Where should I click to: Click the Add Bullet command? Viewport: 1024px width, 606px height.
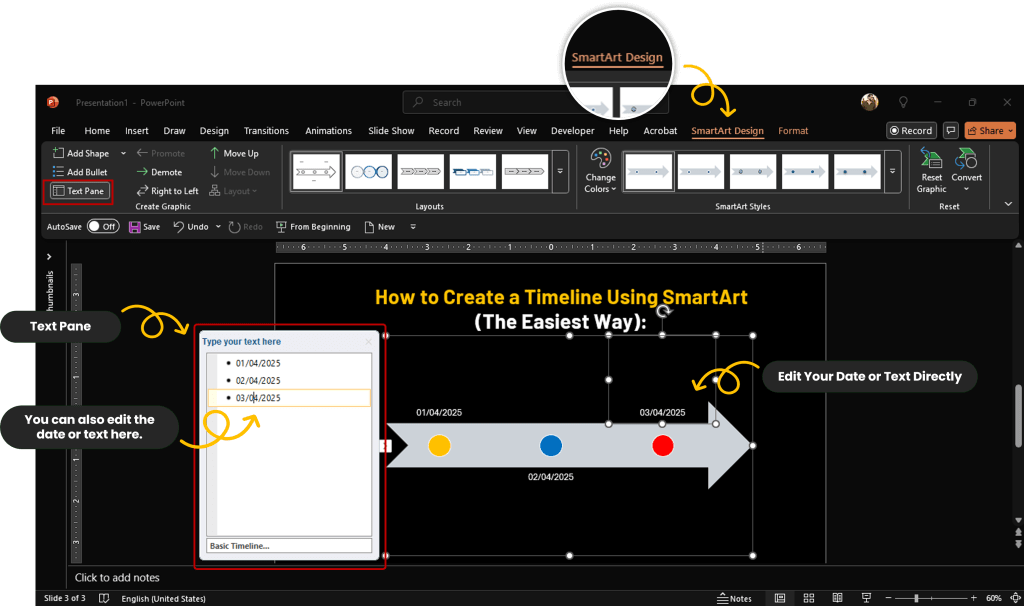86,172
